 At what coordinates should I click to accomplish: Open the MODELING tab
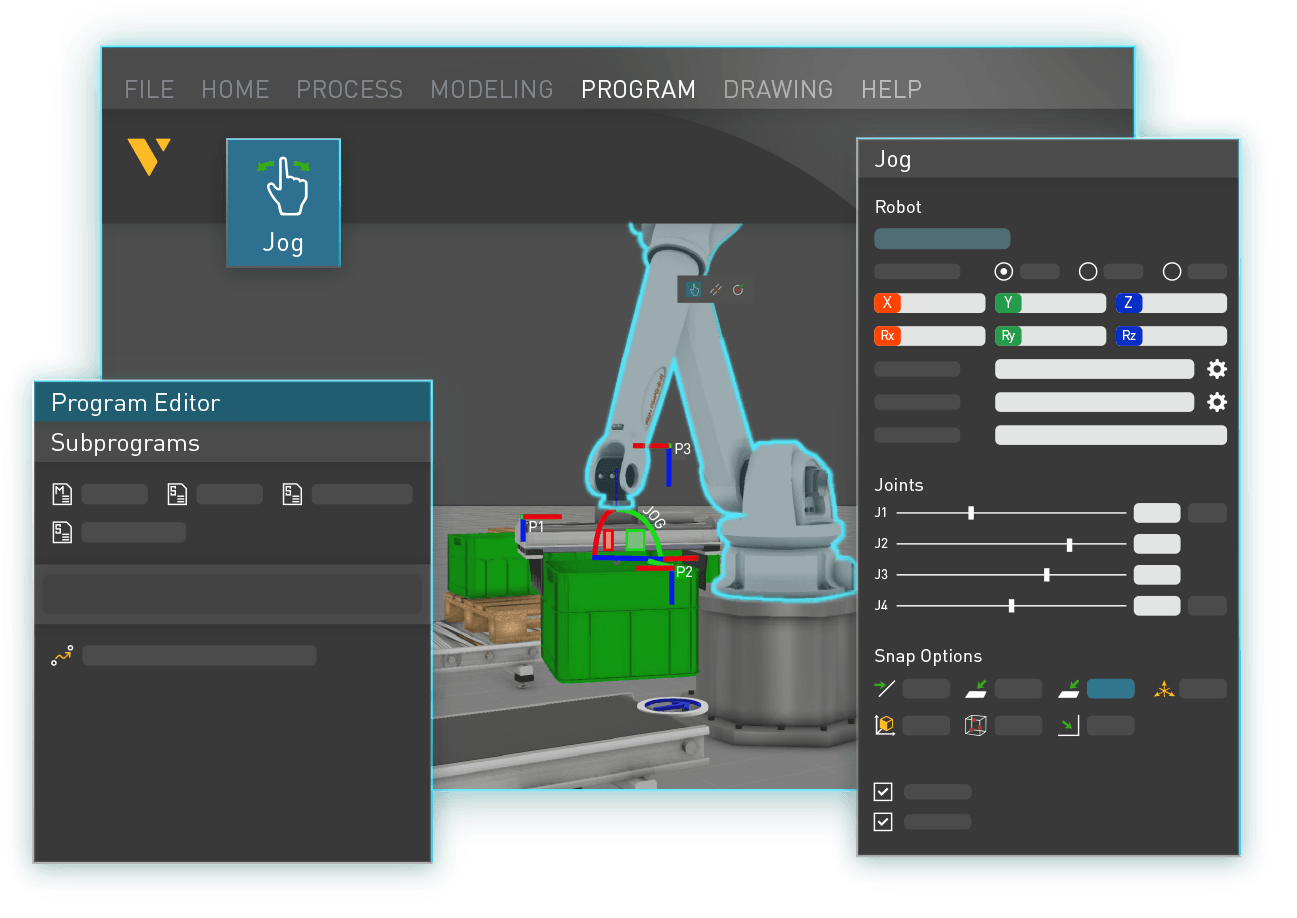pyautogui.click(x=491, y=89)
